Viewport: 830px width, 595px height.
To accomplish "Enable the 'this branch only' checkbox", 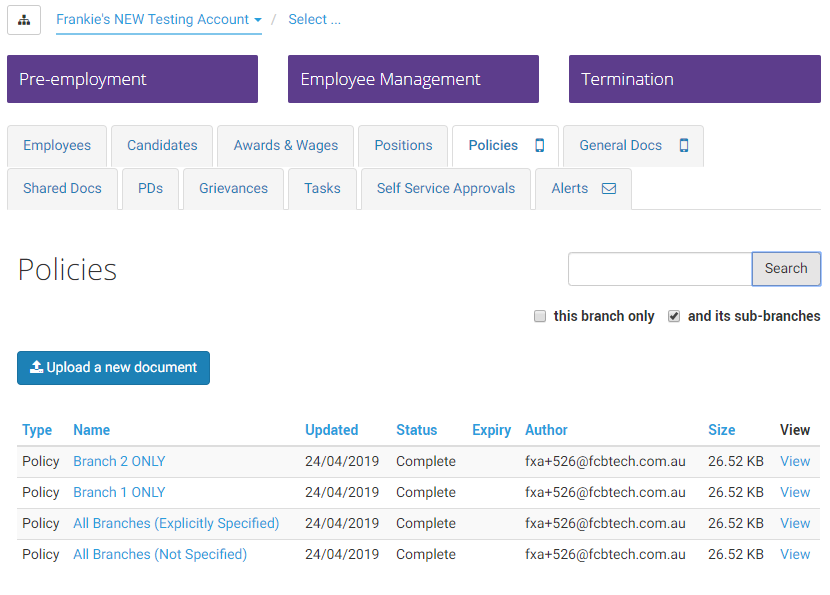I will (x=539, y=316).
